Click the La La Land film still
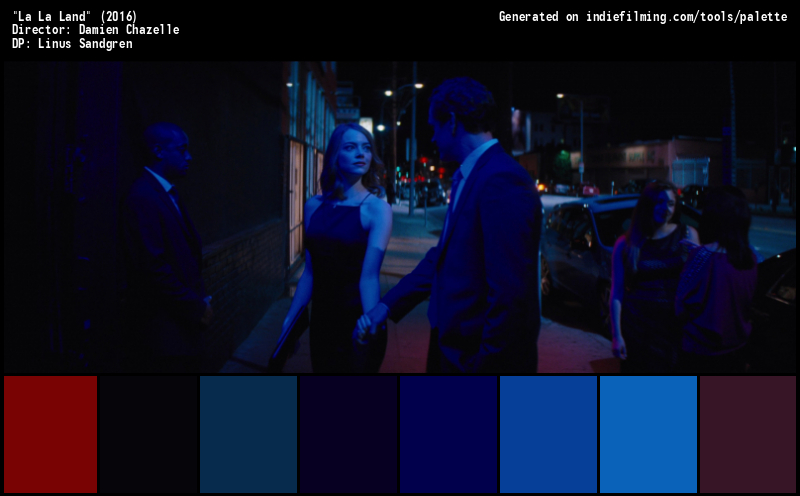Screen dimensions: 800x496 (x=400, y=217)
